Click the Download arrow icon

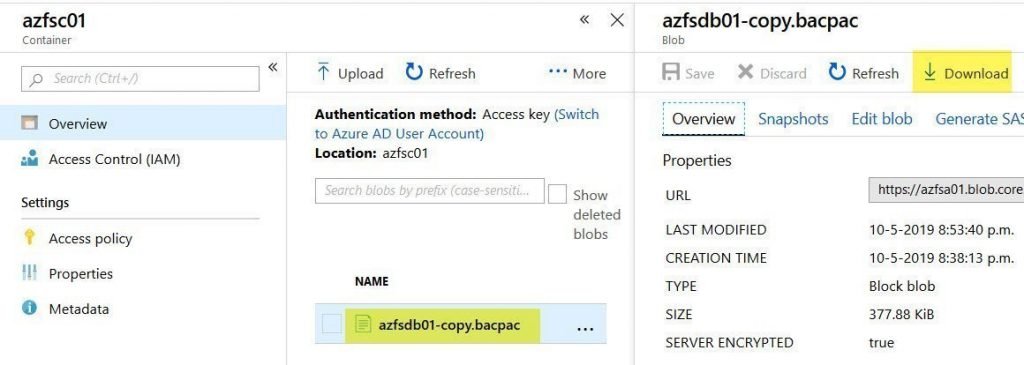929,72
